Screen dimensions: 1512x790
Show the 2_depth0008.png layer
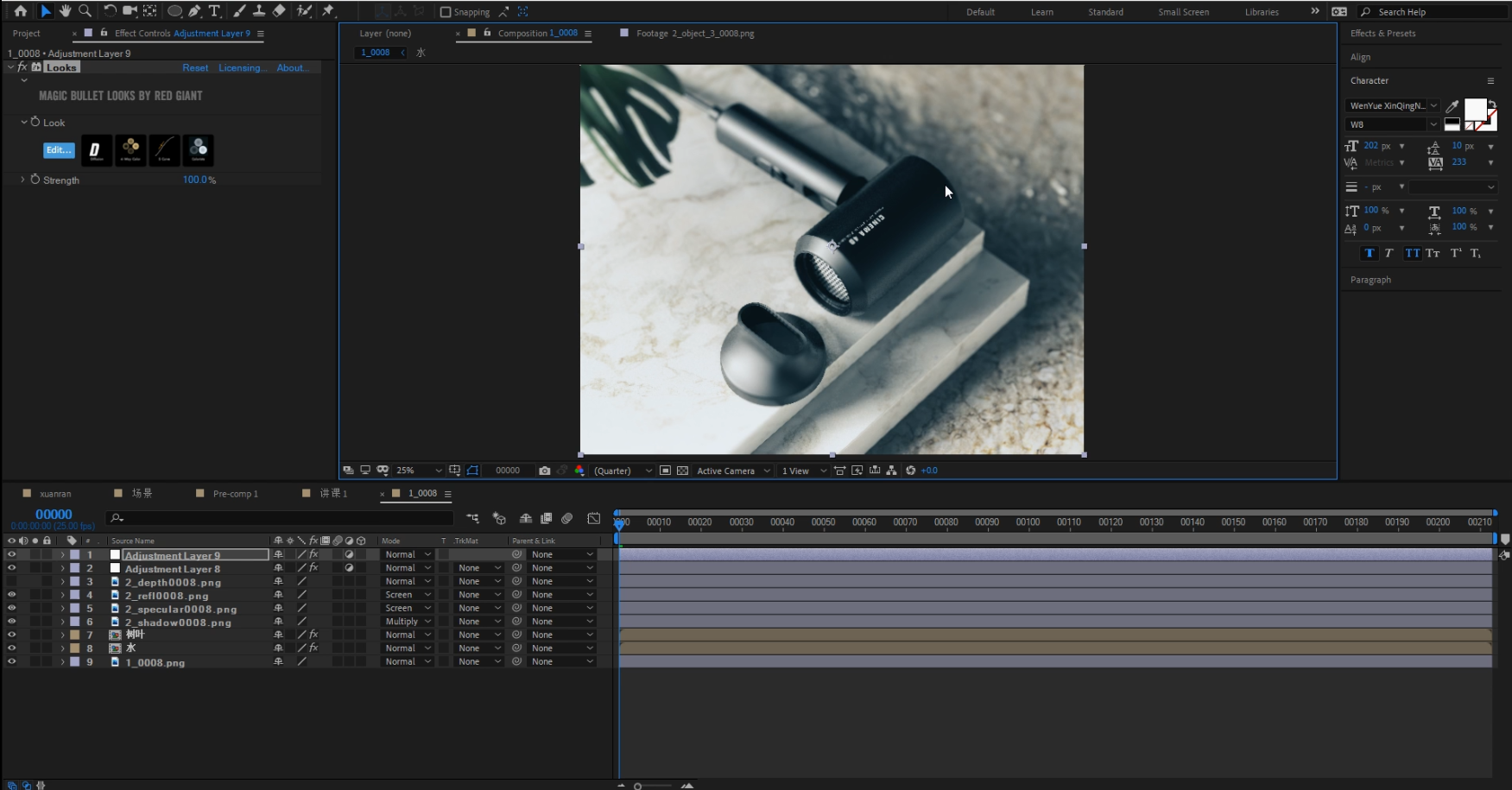[11, 582]
